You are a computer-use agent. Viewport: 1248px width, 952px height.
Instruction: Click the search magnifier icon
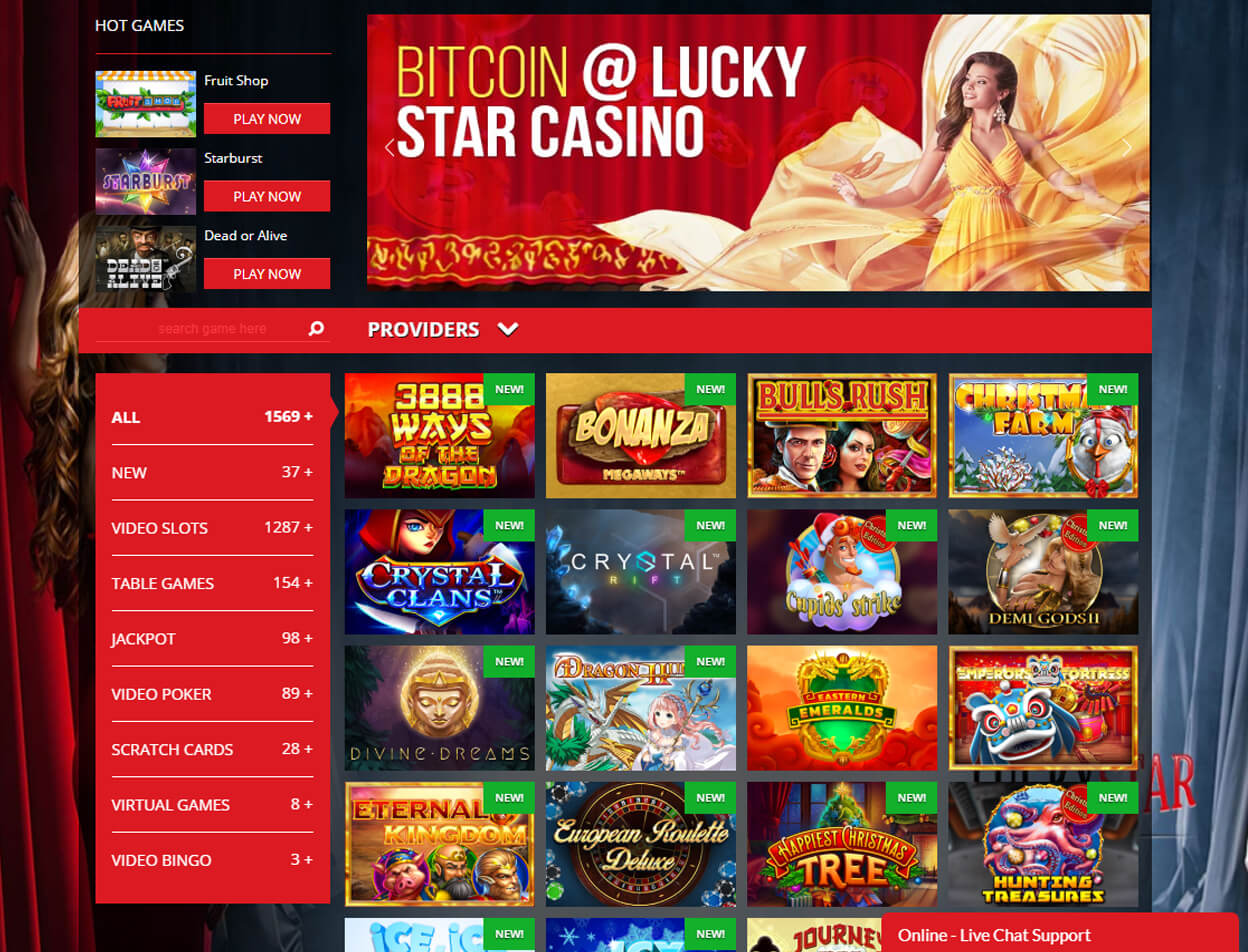coord(316,328)
